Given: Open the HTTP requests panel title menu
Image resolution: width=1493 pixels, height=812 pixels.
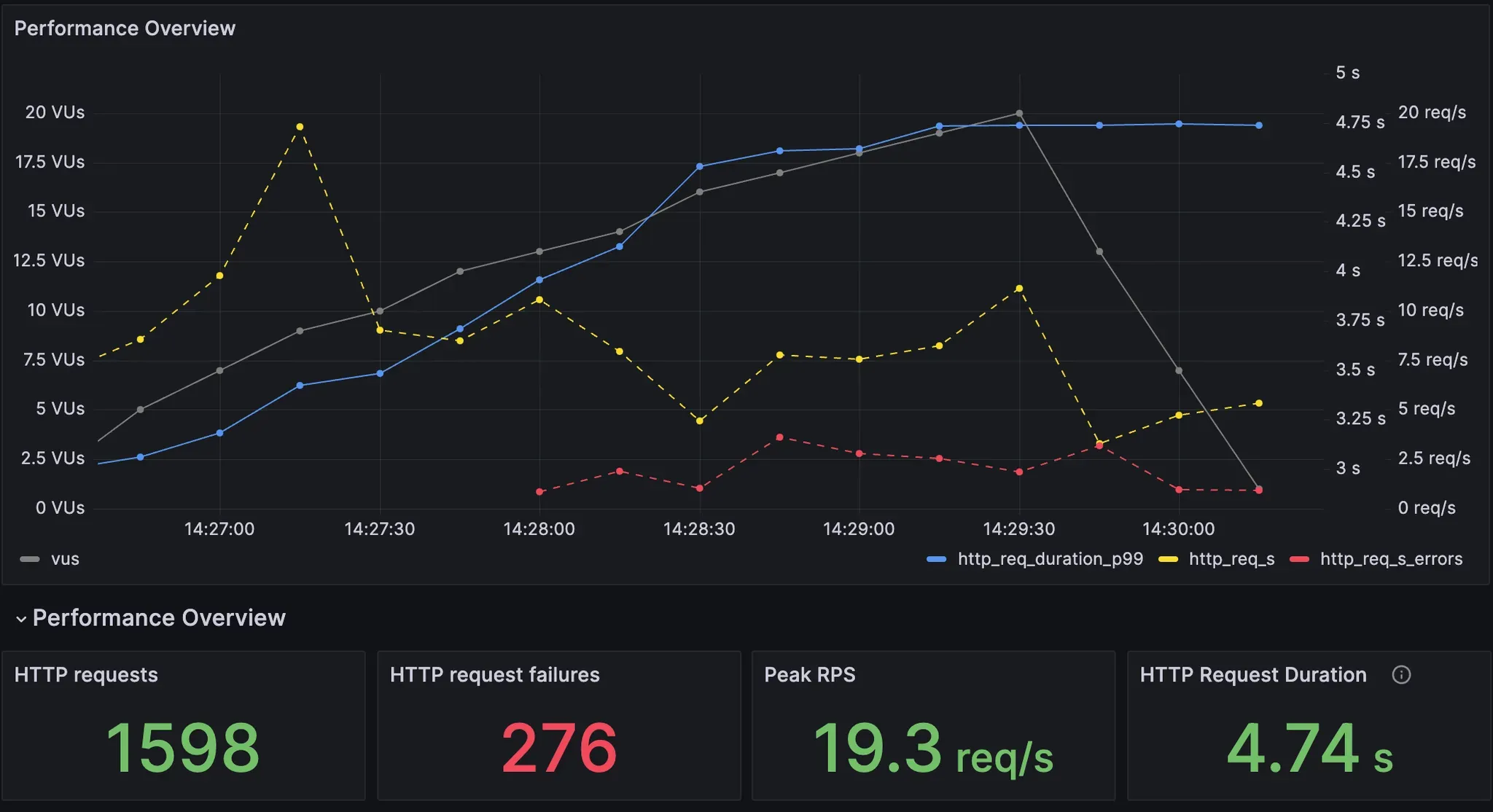Looking at the screenshot, I should point(86,675).
